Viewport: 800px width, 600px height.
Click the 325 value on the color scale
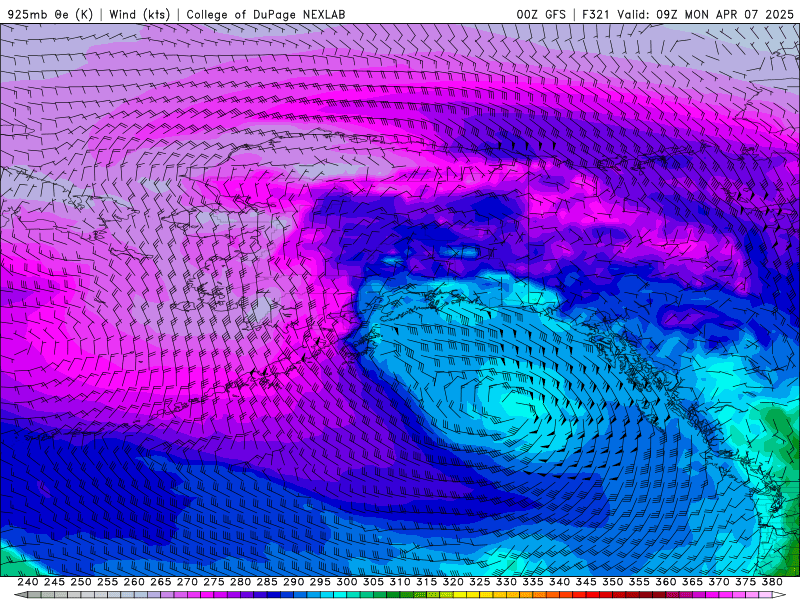479,582
